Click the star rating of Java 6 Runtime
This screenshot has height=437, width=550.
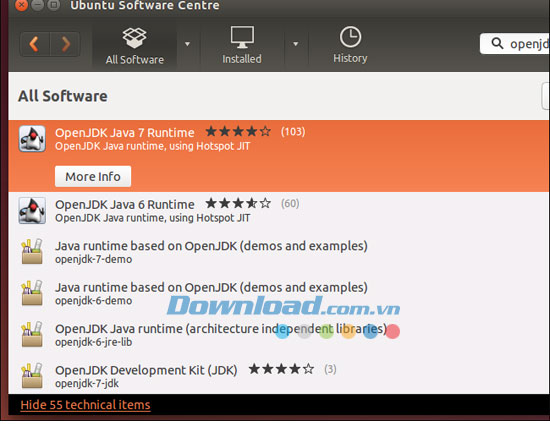(x=238, y=203)
